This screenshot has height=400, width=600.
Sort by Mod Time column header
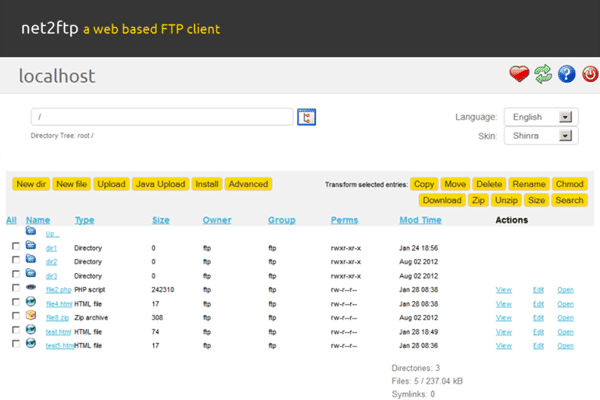(x=419, y=220)
